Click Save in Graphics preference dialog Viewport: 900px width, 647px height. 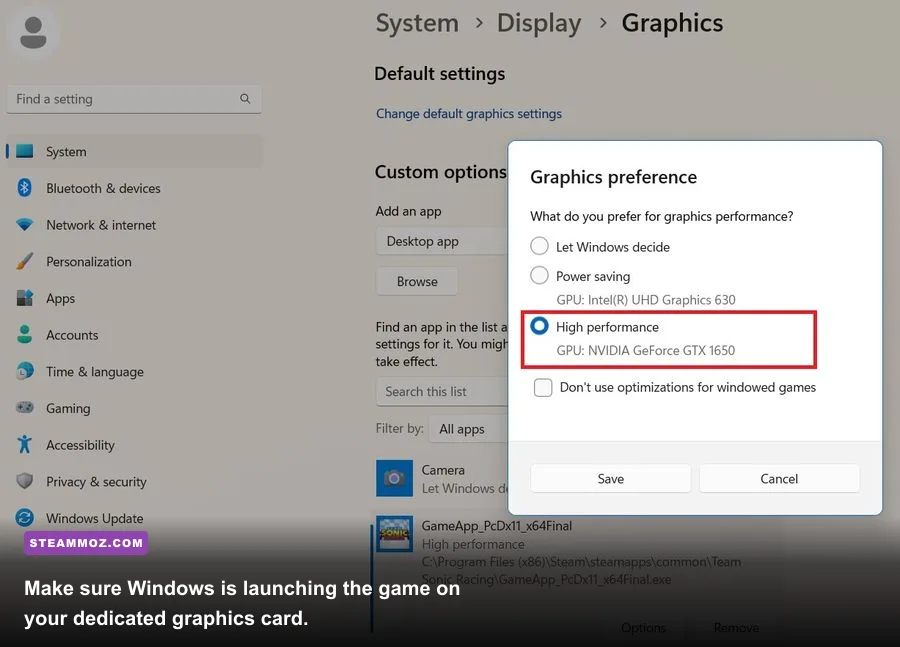pos(611,479)
